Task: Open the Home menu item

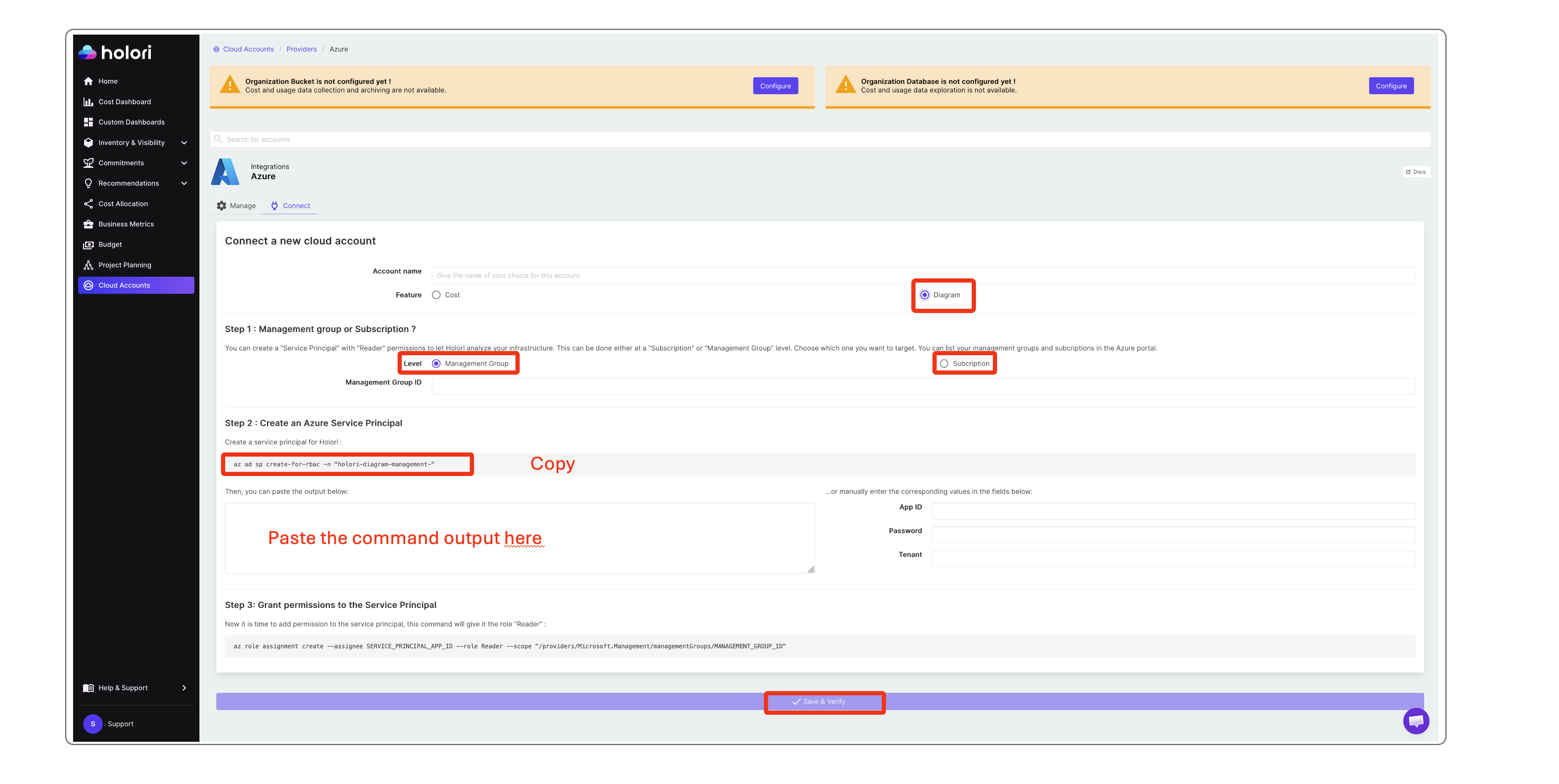Action: tap(136, 81)
